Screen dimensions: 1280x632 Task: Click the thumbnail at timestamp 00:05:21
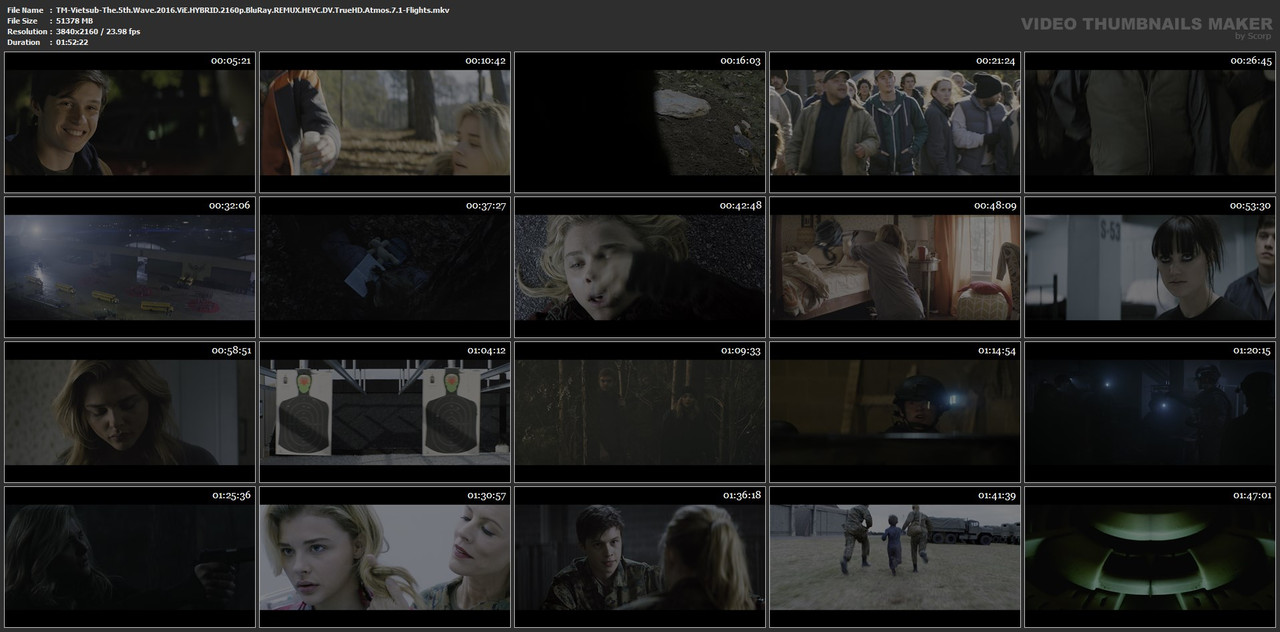(x=130, y=122)
